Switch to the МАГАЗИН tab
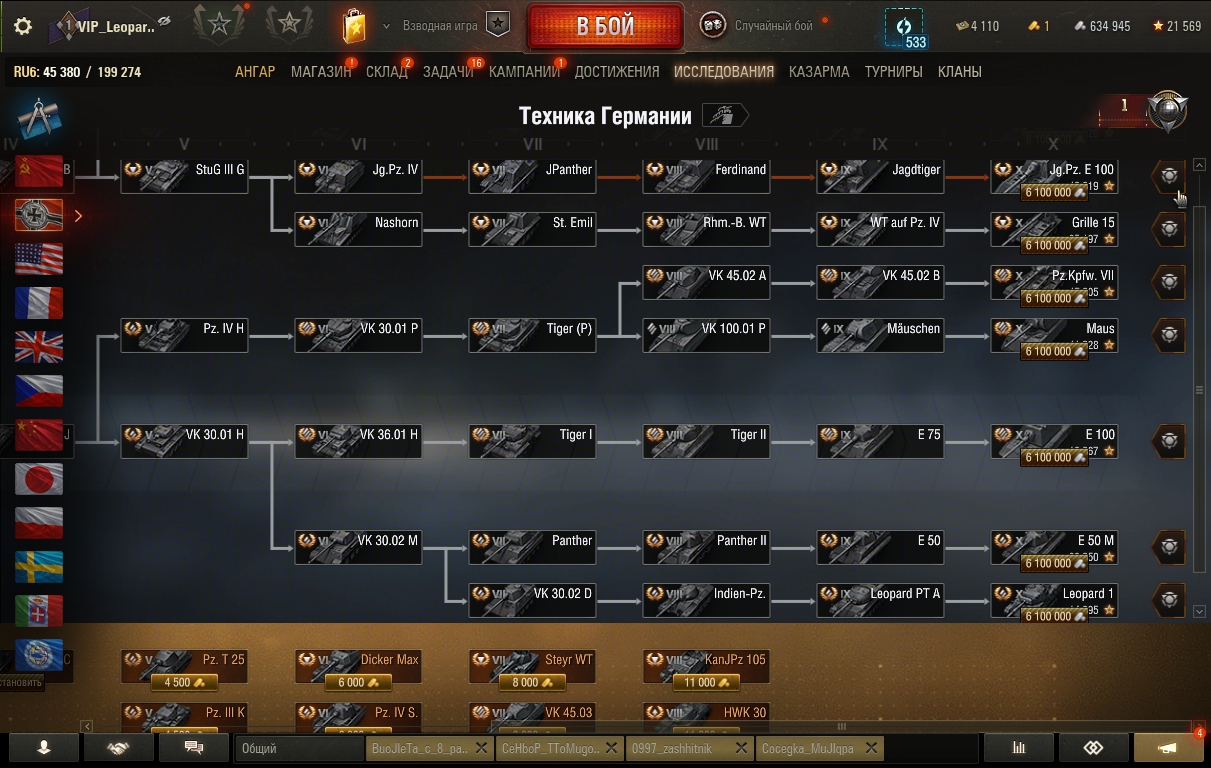The width and height of the screenshot is (1211, 768). click(321, 71)
